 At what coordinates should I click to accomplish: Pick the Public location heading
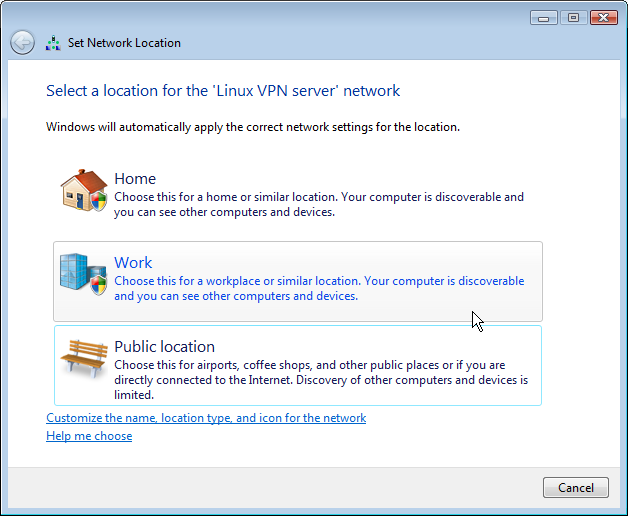tap(164, 347)
